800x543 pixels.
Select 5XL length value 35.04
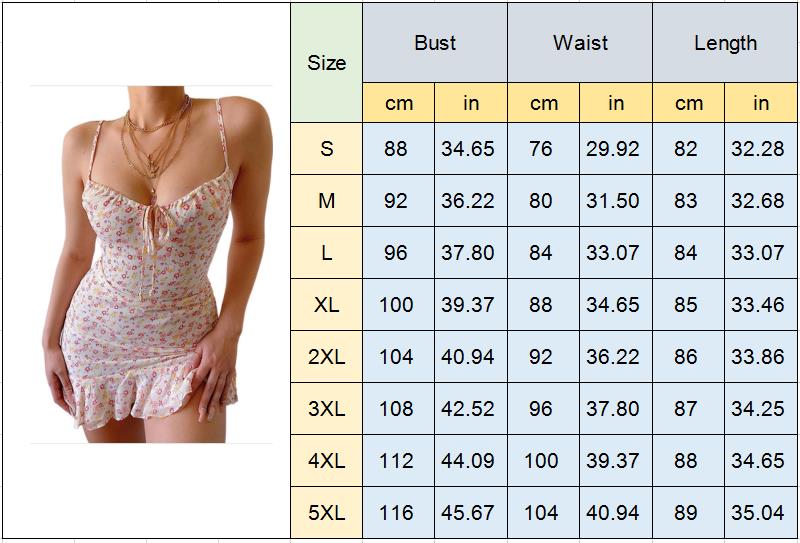click(x=759, y=513)
